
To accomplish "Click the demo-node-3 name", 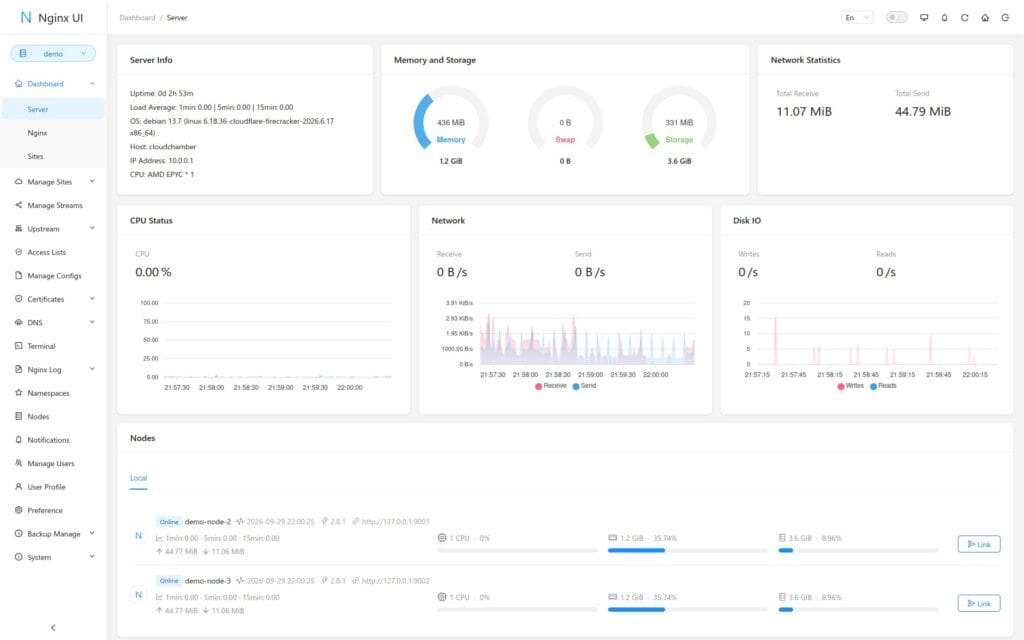I will pos(208,581).
